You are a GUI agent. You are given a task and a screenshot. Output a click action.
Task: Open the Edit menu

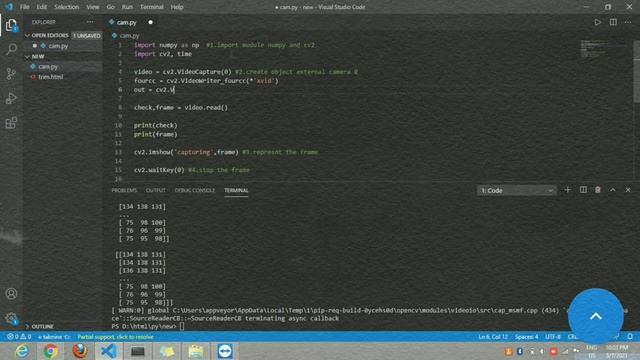tap(42, 7)
